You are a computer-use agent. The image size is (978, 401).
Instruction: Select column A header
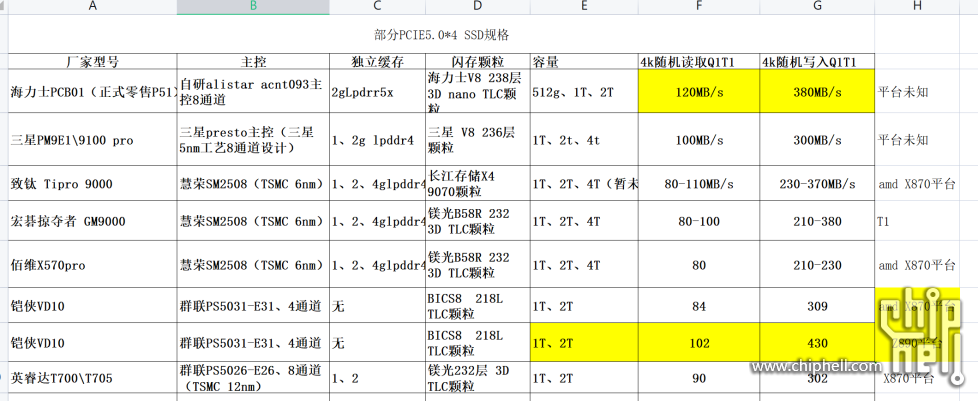[92, 7]
